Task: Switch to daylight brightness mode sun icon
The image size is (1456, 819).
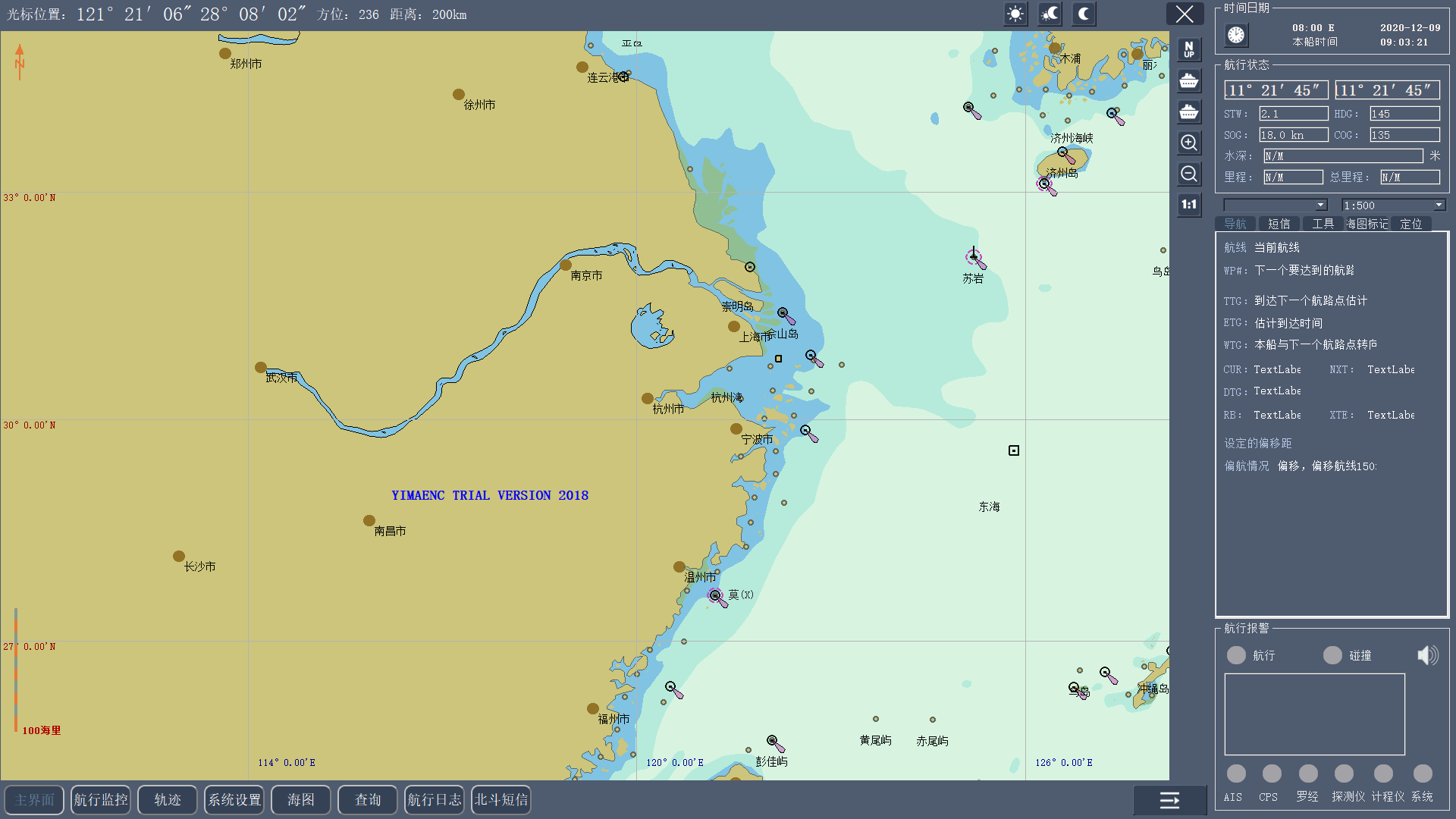Action: click(x=1015, y=14)
